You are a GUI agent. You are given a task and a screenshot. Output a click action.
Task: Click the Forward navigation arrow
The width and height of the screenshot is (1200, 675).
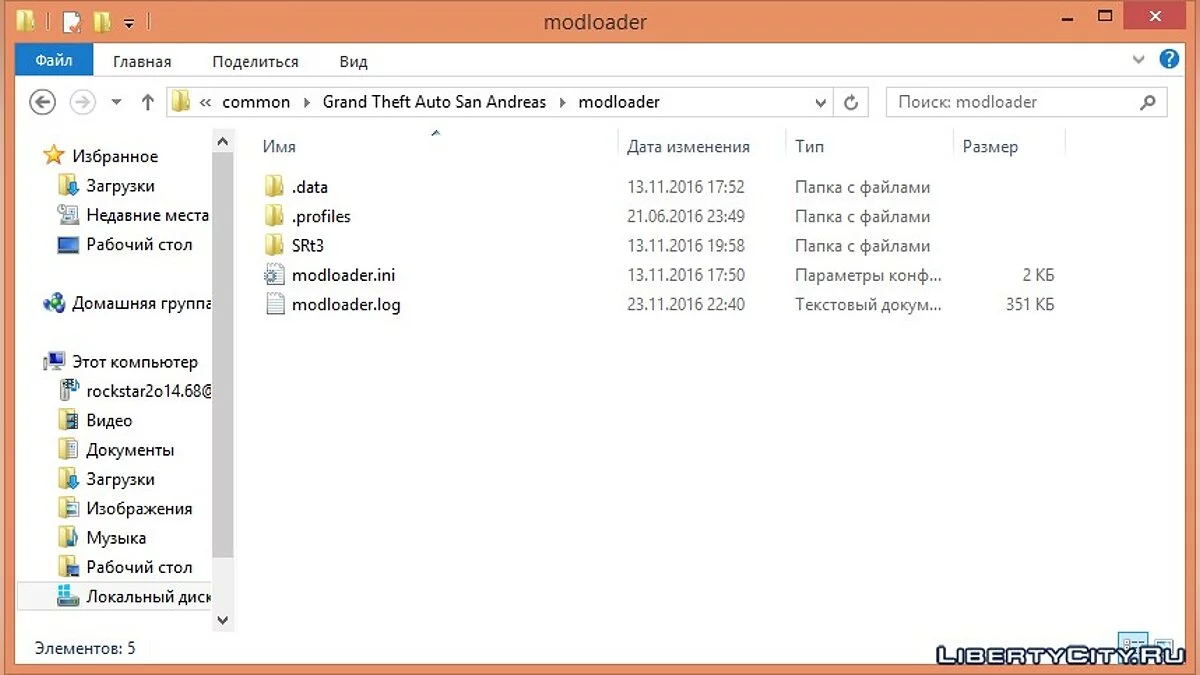point(82,102)
